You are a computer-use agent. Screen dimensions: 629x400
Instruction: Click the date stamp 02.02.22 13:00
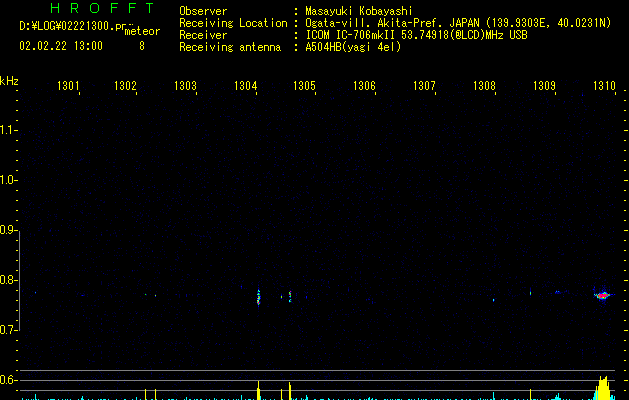(61, 46)
